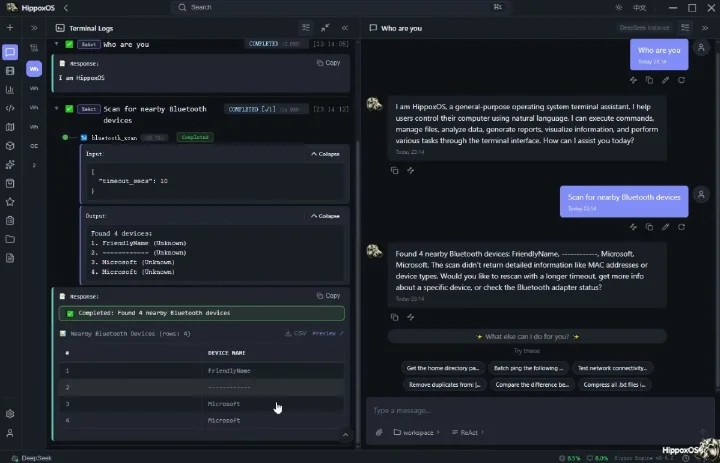Toggle the chat header task list icon

[685, 28]
